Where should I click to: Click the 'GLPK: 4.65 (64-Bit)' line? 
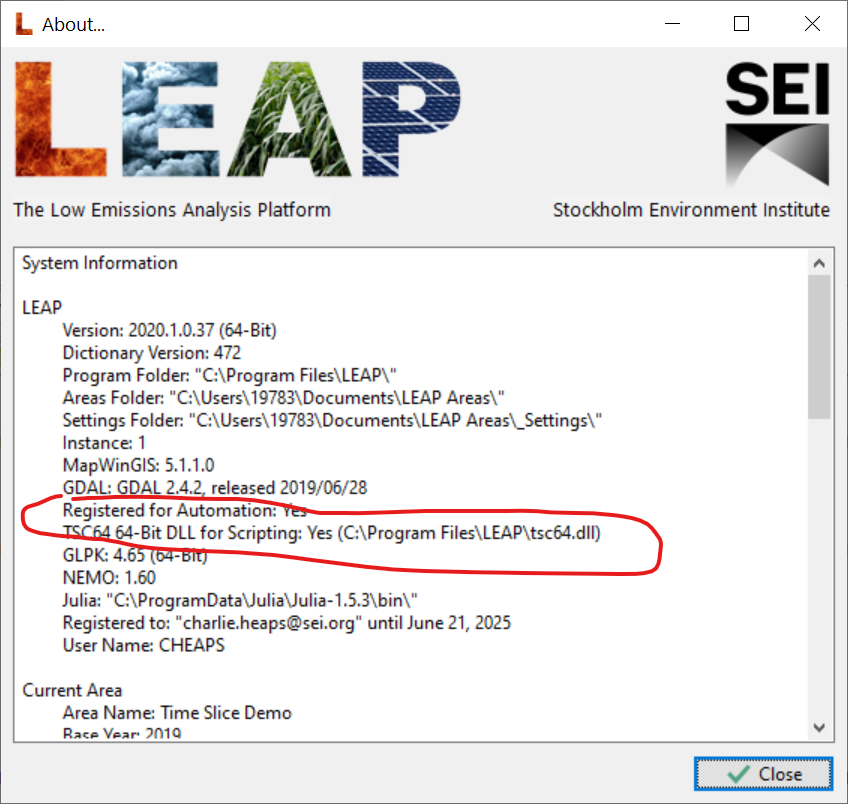click(x=135, y=555)
